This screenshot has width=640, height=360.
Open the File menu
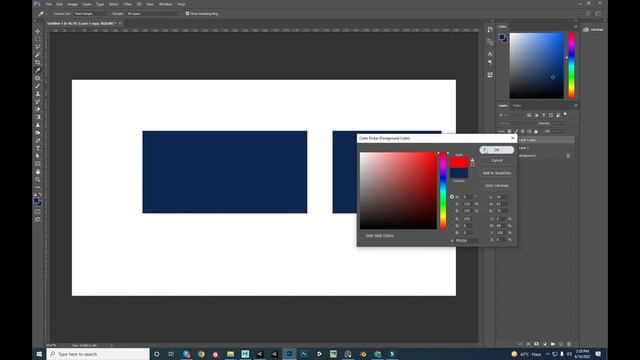click(49, 4)
